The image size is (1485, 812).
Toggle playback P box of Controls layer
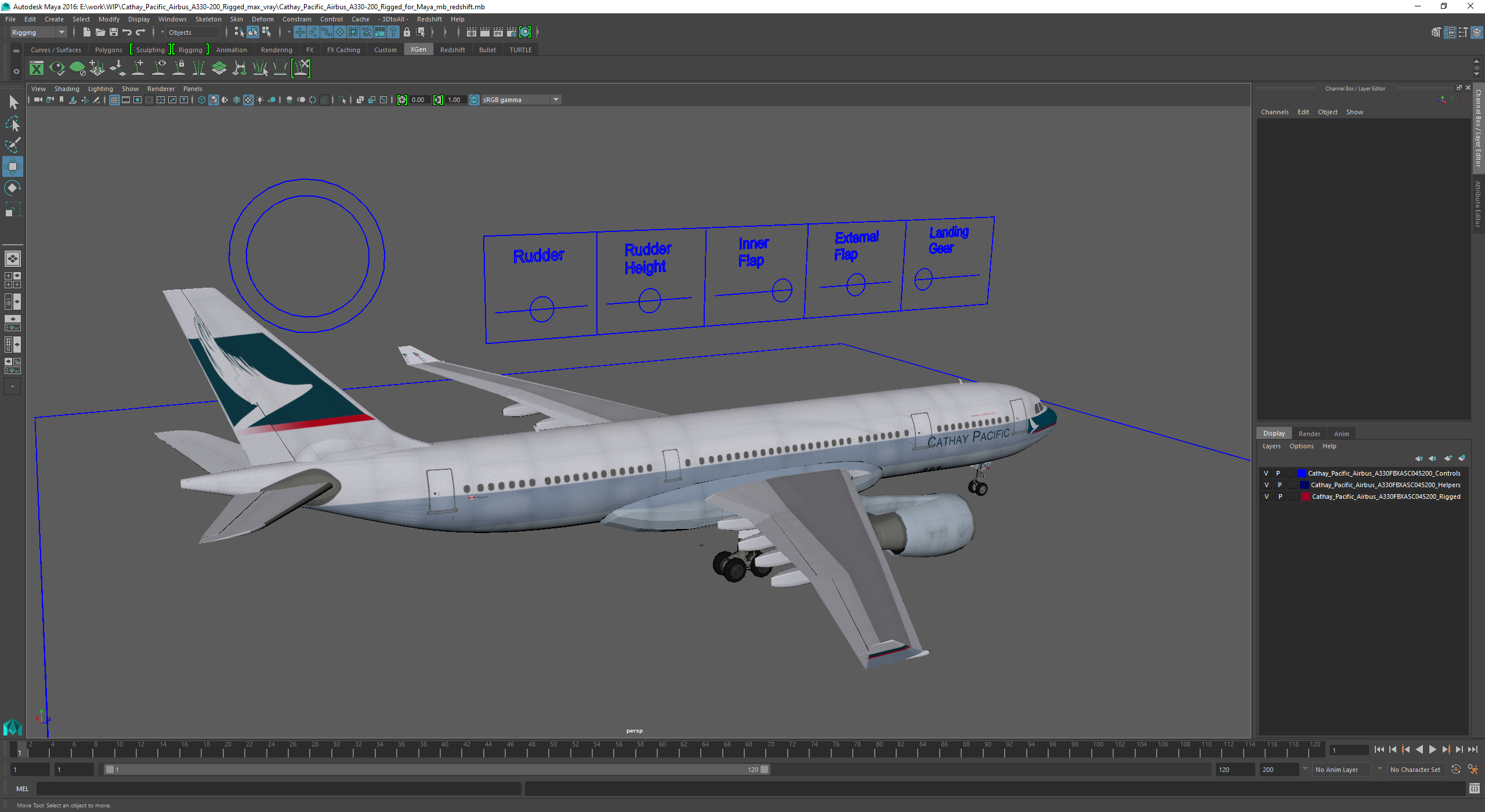pyautogui.click(x=1278, y=473)
